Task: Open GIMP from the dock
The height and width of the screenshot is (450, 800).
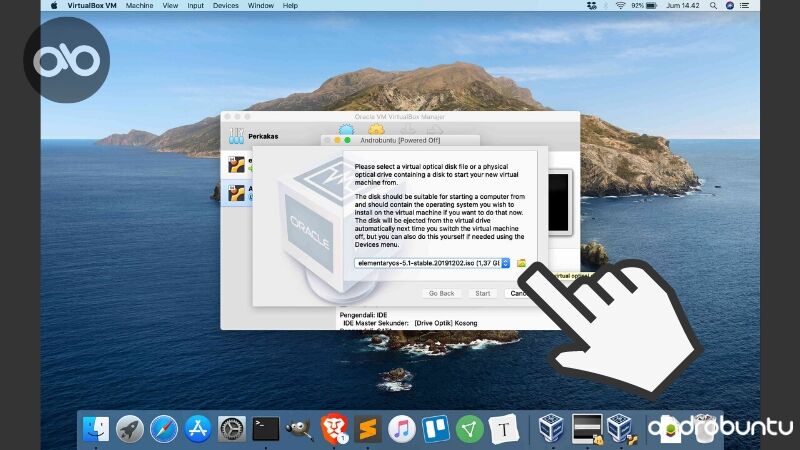Action: [x=299, y=429]
